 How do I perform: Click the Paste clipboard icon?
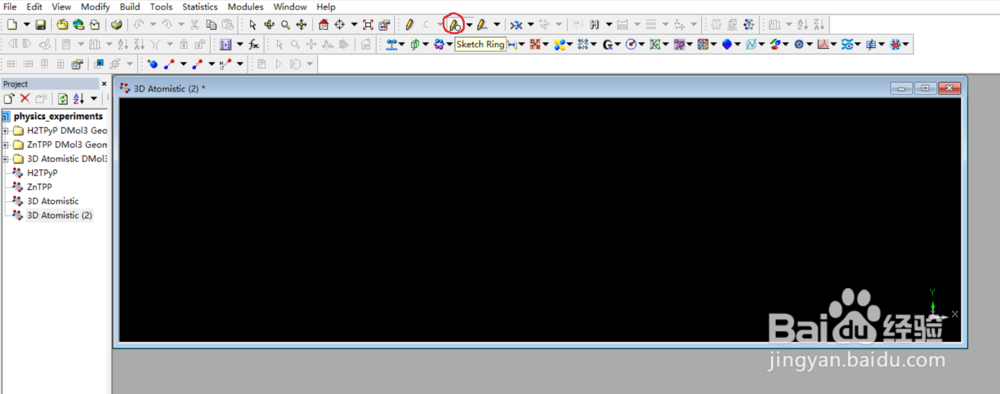pos(227,25)
